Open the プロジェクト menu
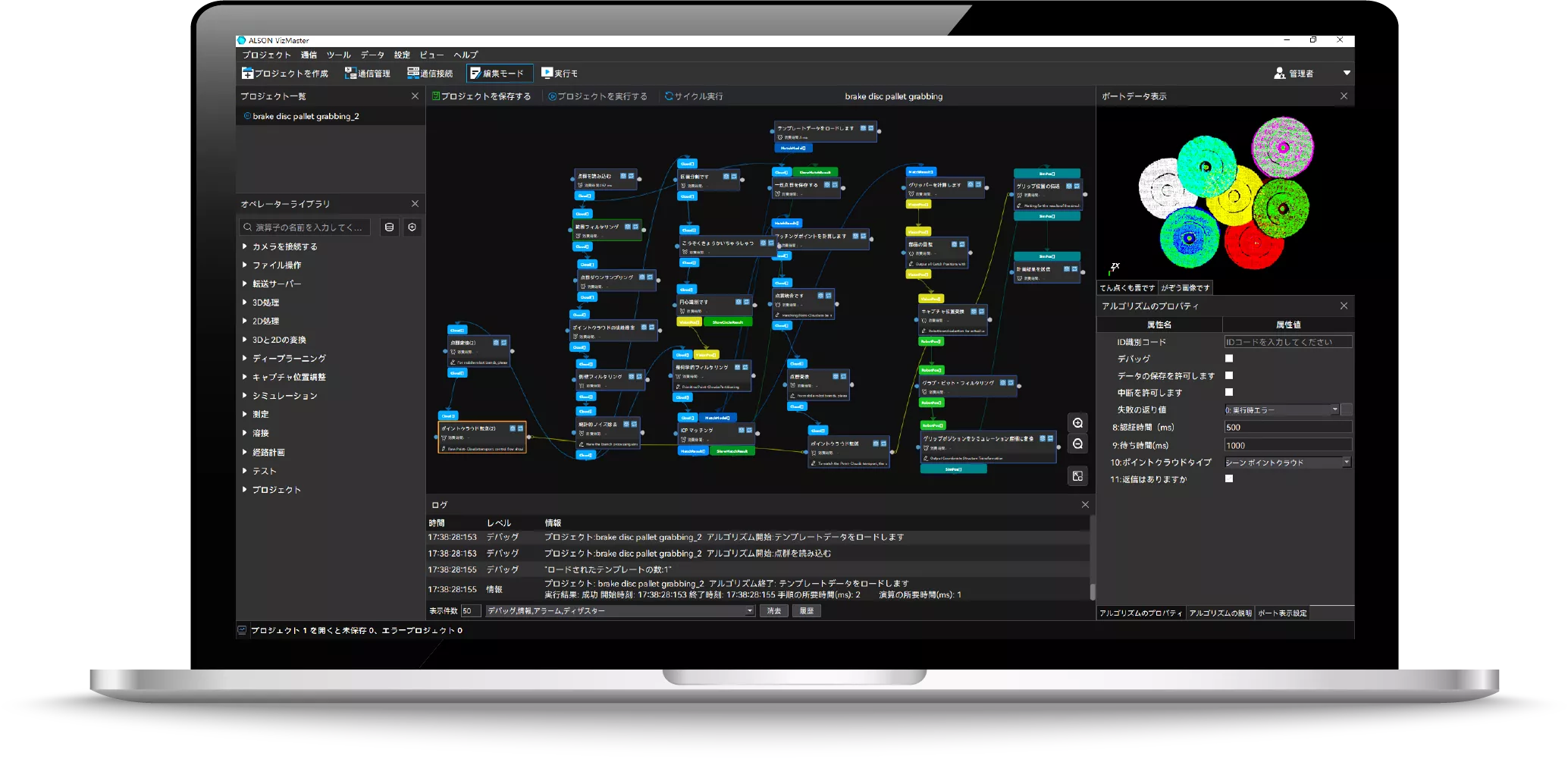 (267, 55)
